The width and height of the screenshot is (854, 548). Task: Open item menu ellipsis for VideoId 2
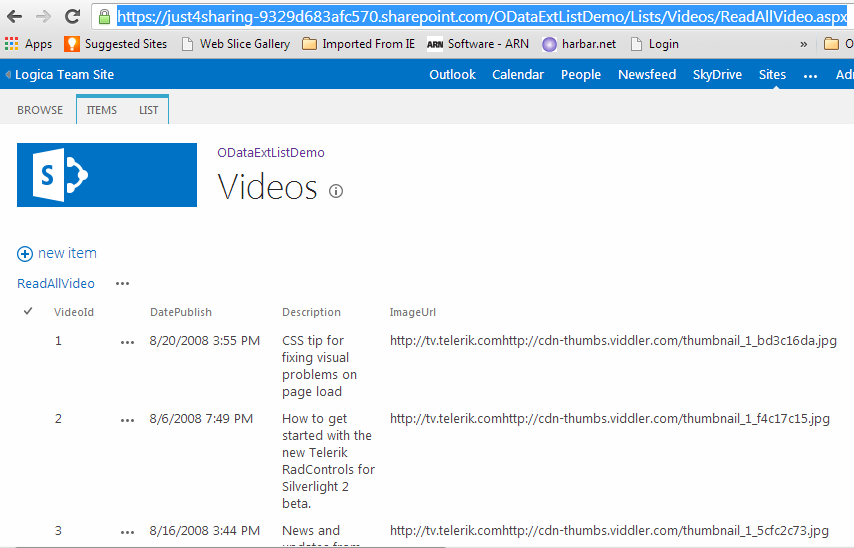127,421
